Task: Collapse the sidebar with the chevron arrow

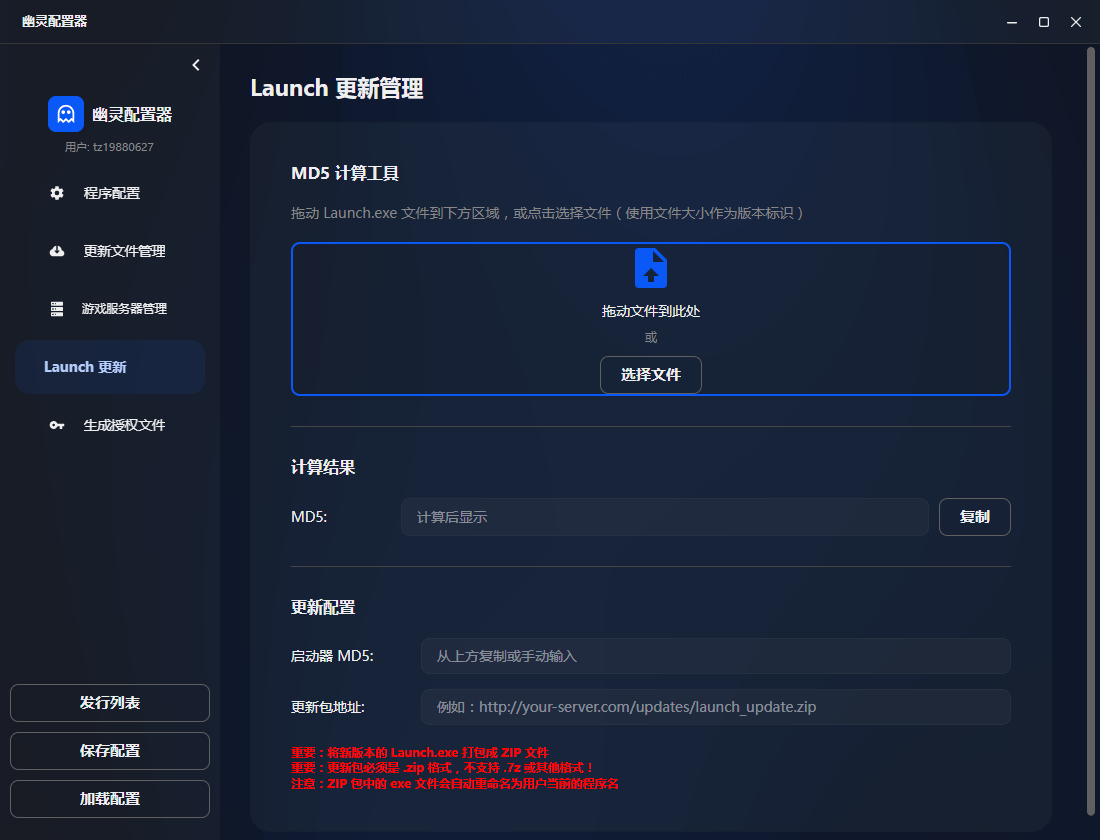Action: tap(196, 65)
